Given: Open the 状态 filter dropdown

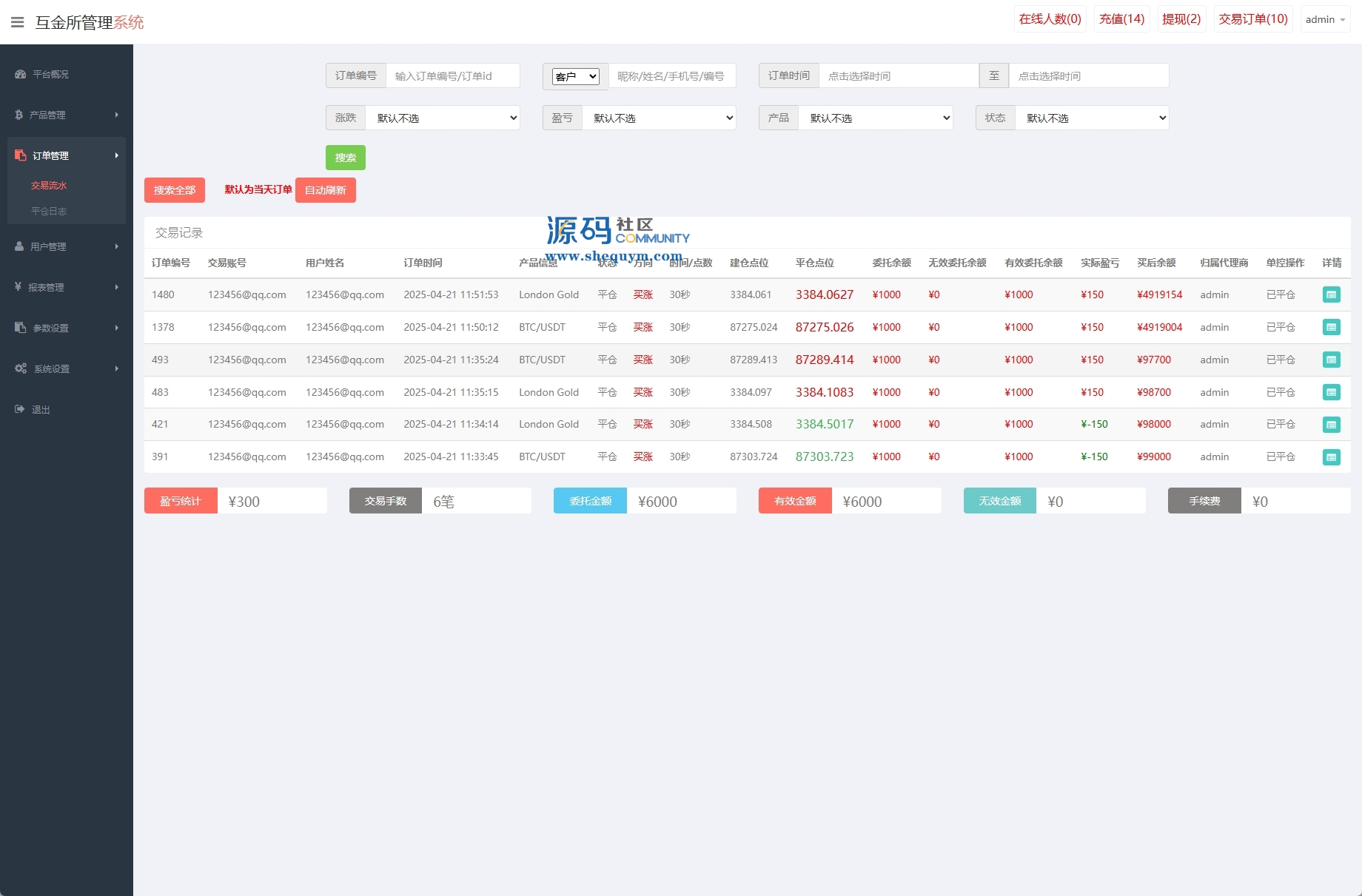Looking at the screenshot, I should click(1092, 118).
